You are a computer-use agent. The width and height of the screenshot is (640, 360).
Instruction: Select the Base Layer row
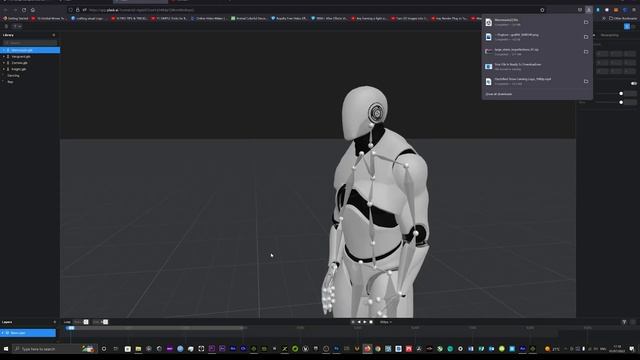click(28, 333)
